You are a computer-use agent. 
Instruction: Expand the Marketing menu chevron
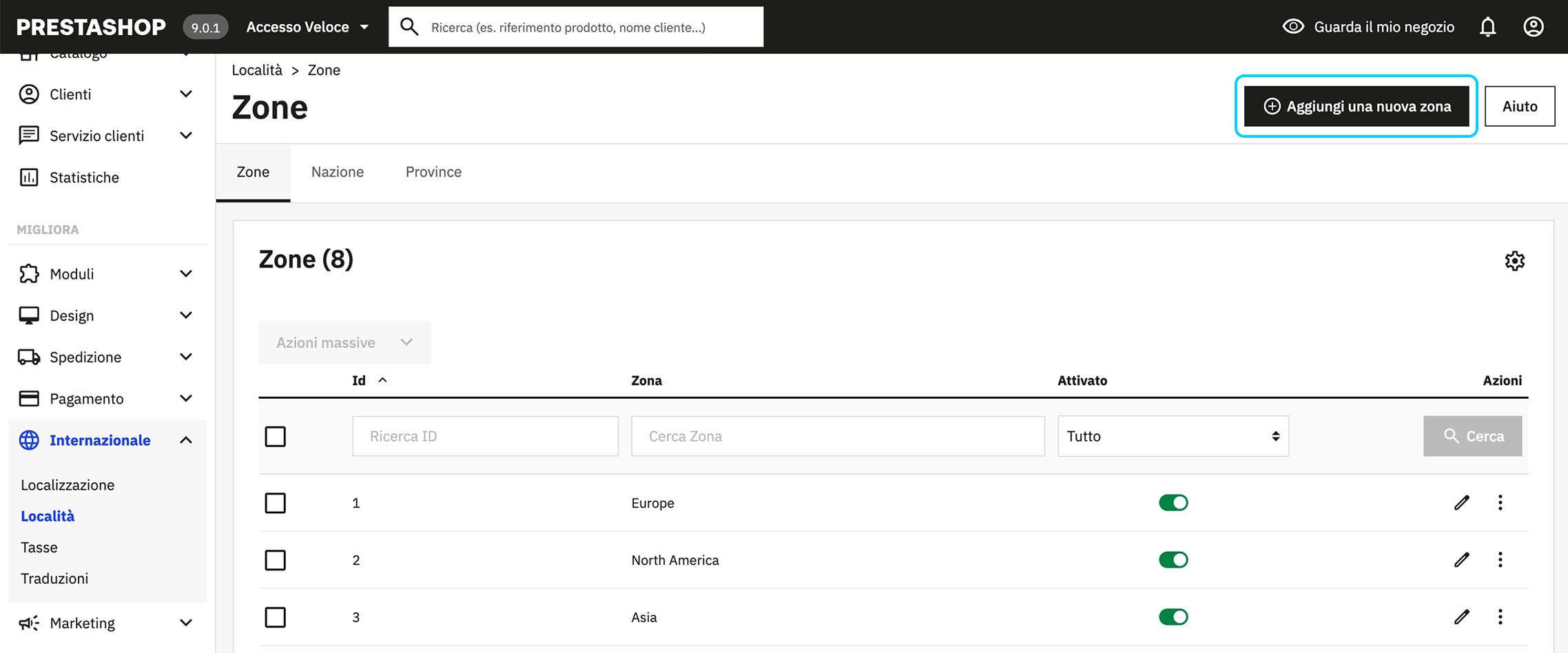186,623
